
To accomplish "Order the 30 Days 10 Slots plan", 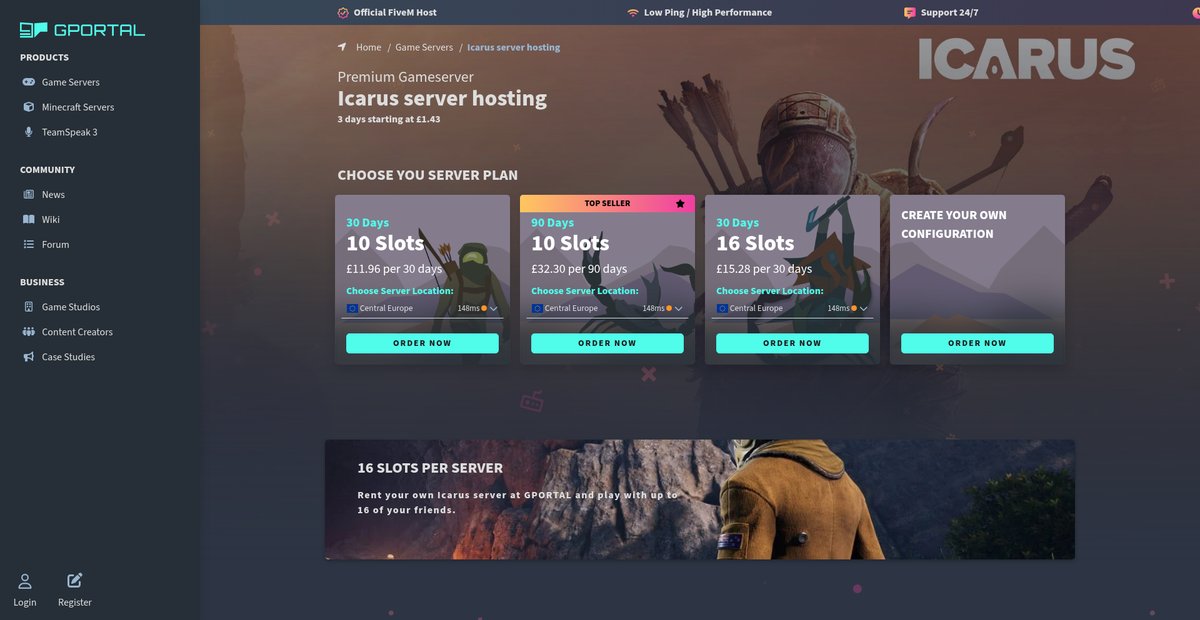I will pyautogui.click(x=422, y=343).
